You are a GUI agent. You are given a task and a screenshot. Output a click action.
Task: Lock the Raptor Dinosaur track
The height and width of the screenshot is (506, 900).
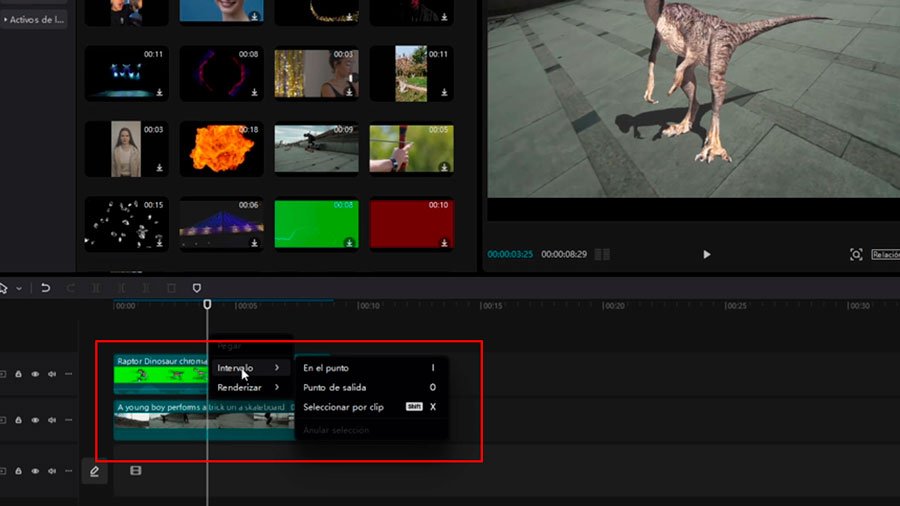(x=18, y=374)
